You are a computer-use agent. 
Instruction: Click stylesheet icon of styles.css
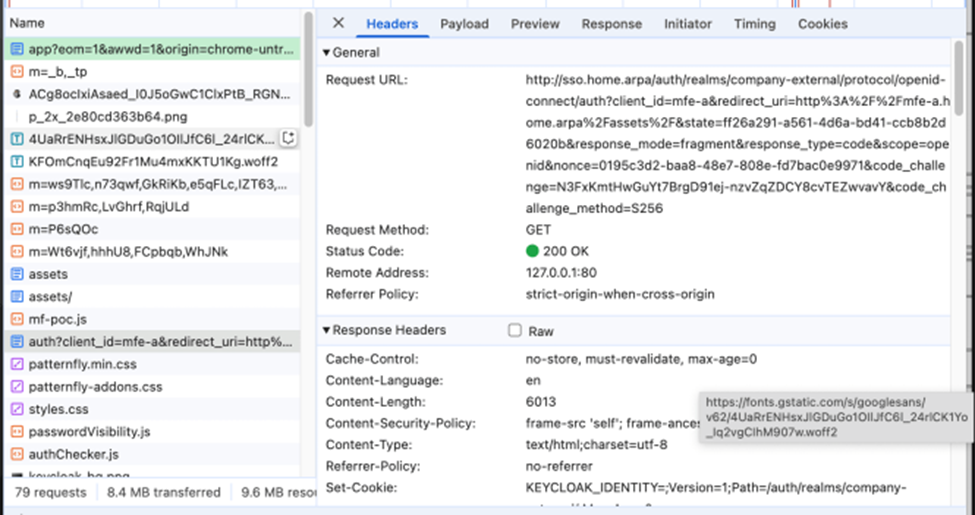(x=17, y=409)
